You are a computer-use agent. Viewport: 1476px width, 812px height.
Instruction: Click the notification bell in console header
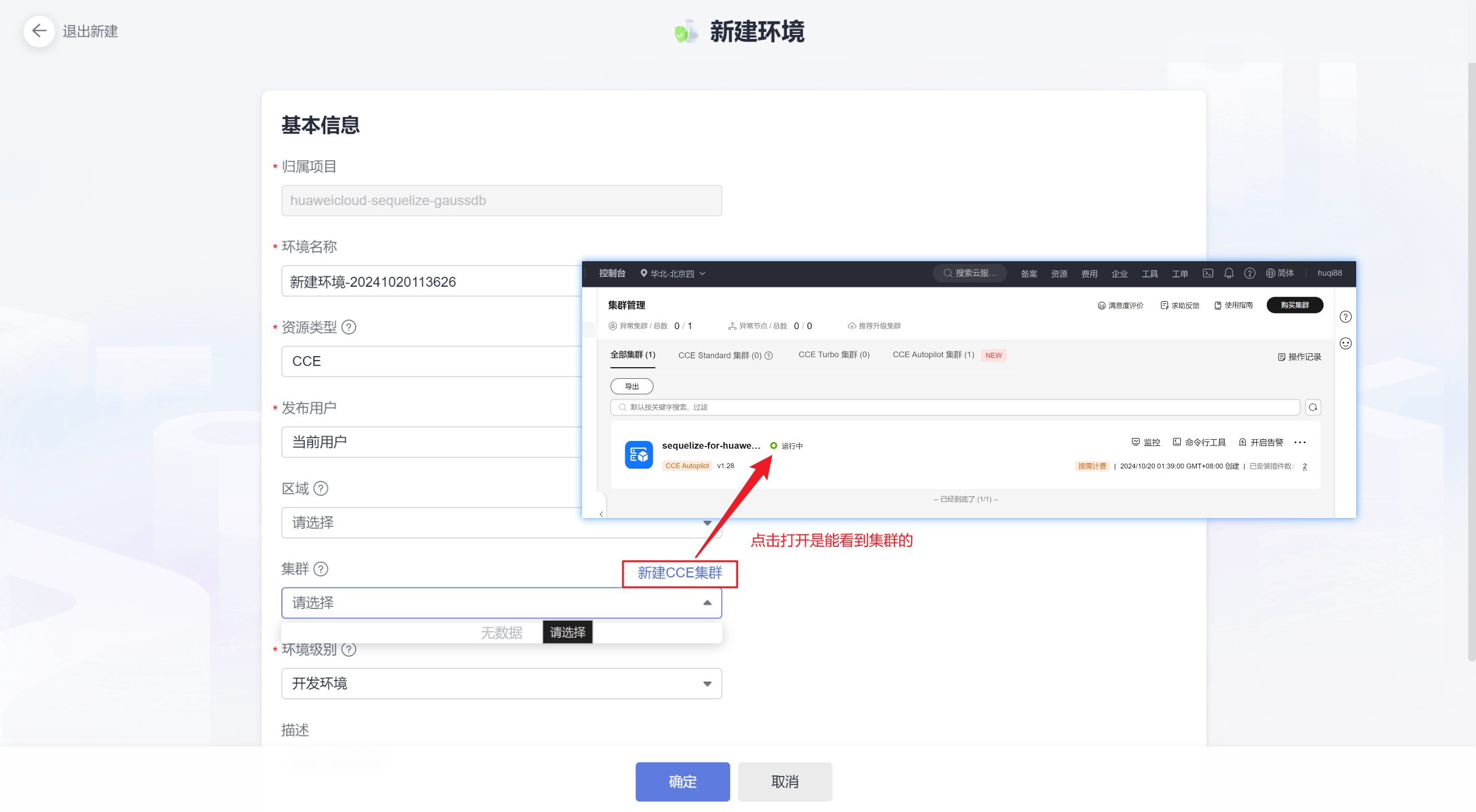coord(1229,273)
